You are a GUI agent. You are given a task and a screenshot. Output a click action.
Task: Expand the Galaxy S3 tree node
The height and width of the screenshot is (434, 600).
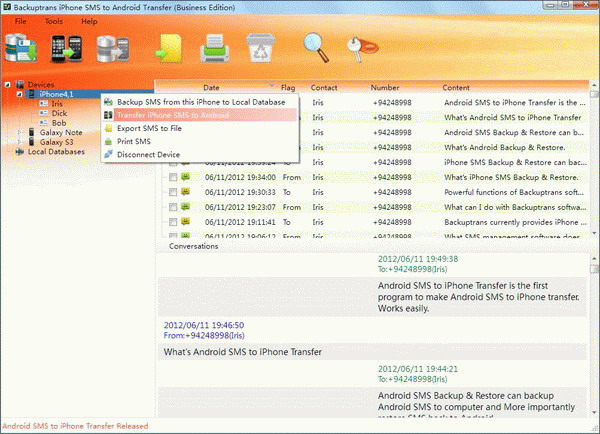coord(19,142)
